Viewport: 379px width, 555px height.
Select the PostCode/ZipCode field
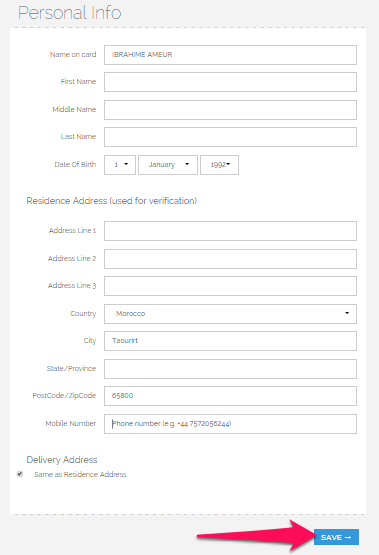point(230,396)
